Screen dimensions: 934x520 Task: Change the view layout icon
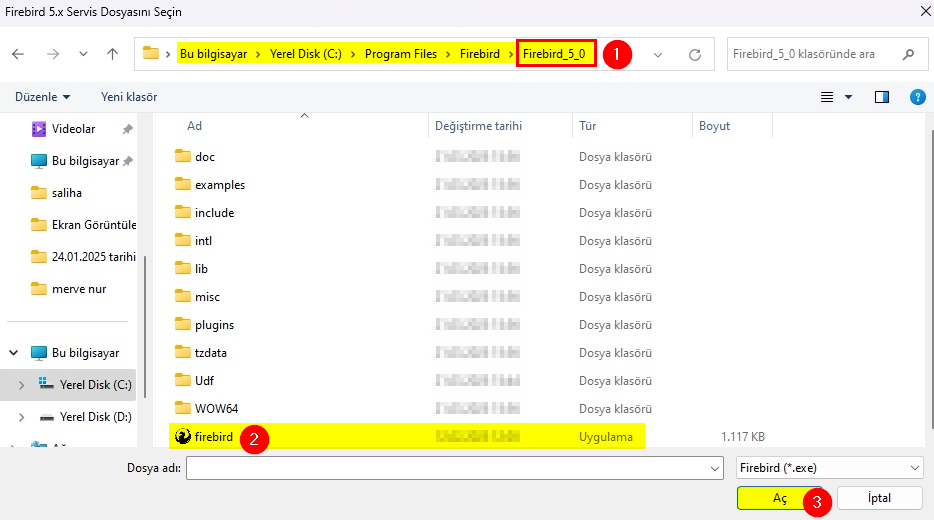827,97
